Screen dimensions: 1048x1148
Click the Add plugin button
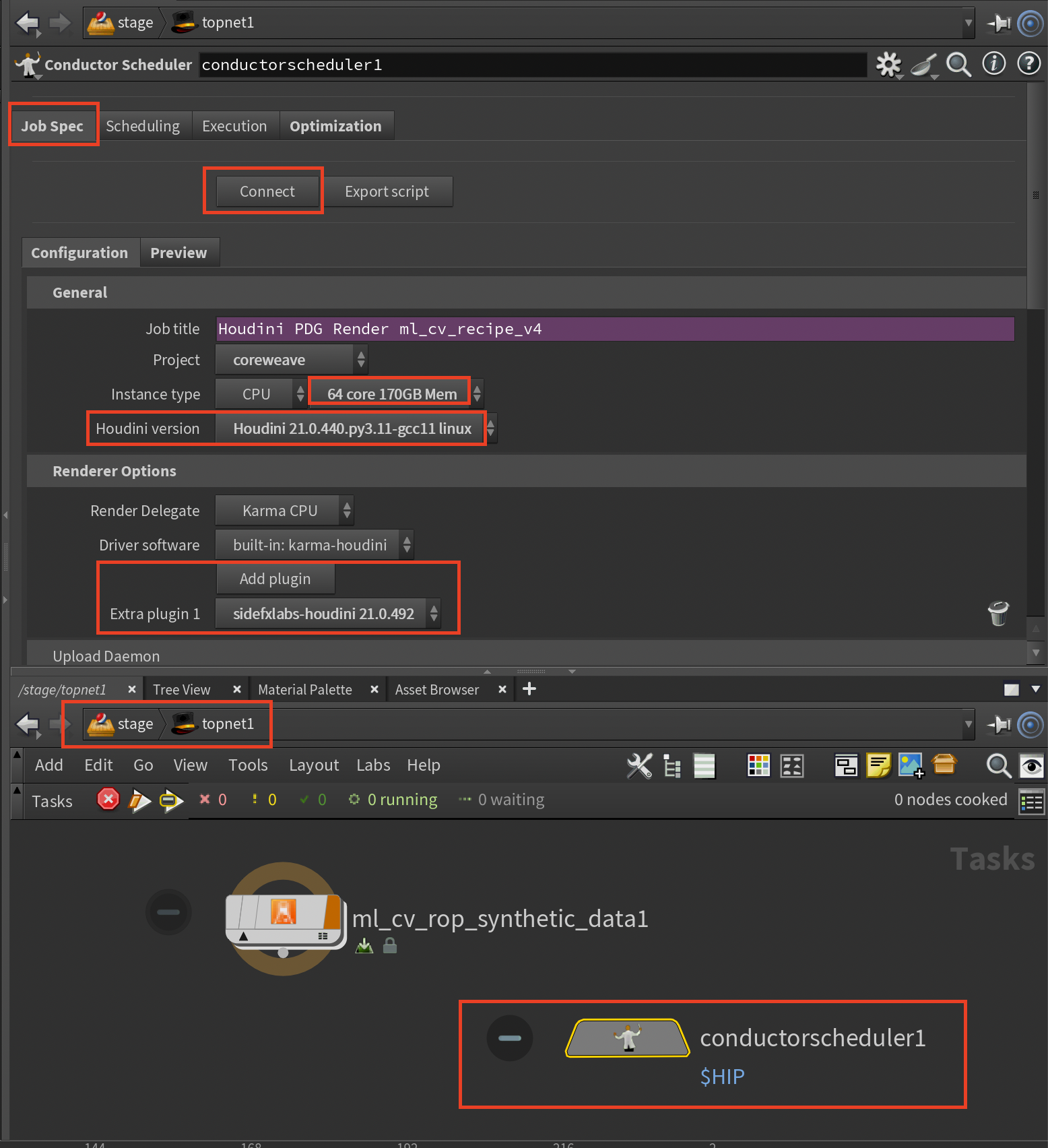tap(275, 579)
